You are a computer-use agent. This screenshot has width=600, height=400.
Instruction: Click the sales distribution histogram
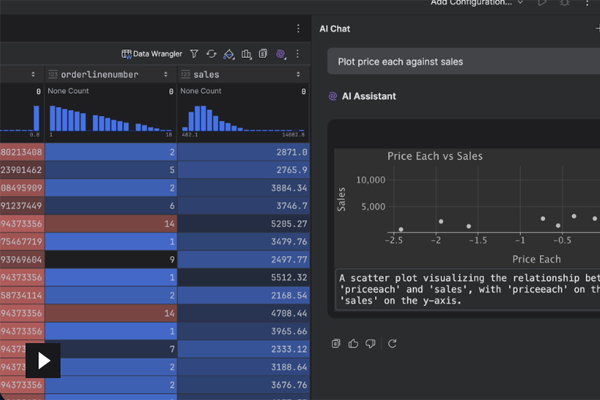(x=243, y=118)
